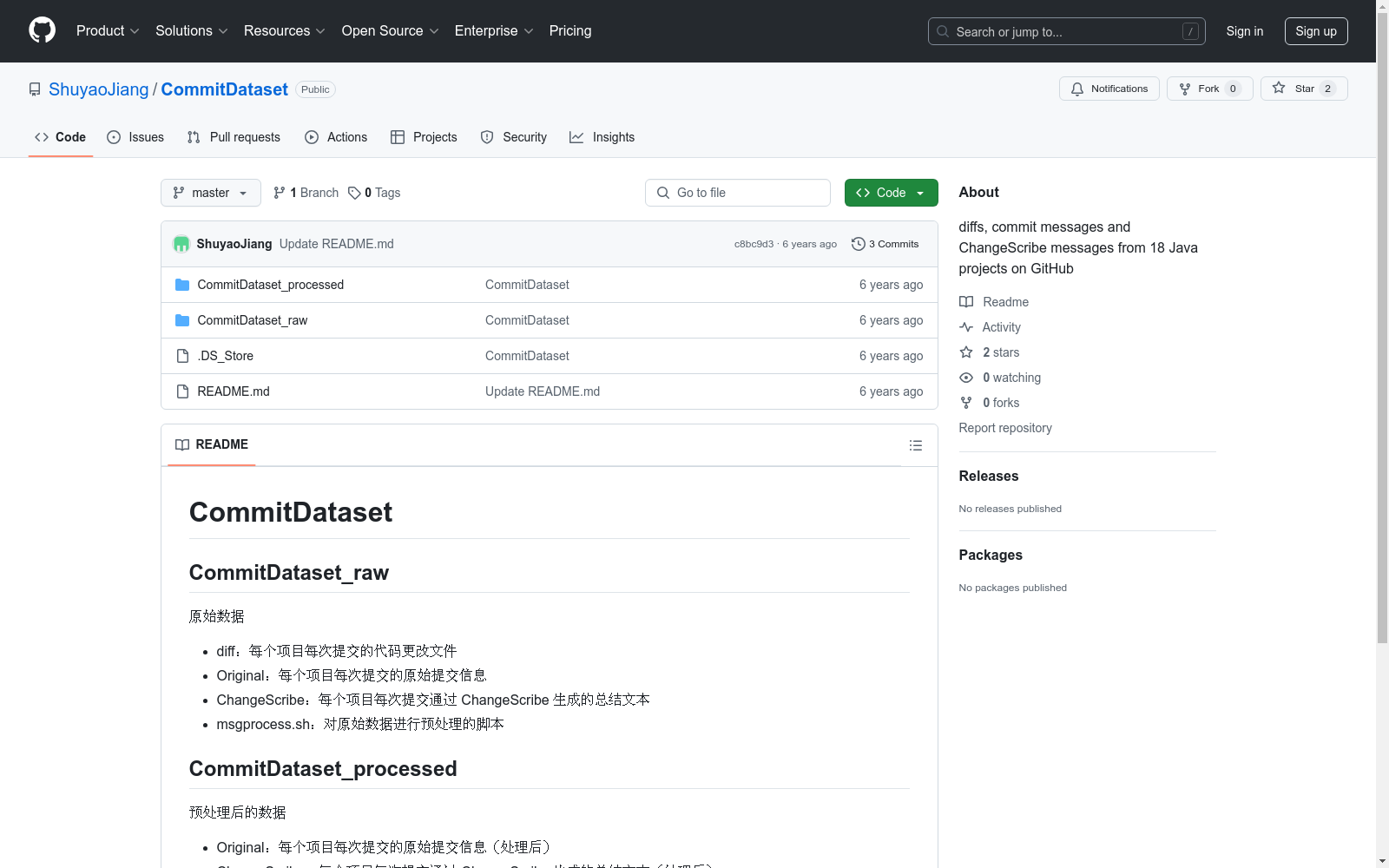The image size is (1389, 868).
Task: Expand the Open Source menu
Action: [391, 31]
